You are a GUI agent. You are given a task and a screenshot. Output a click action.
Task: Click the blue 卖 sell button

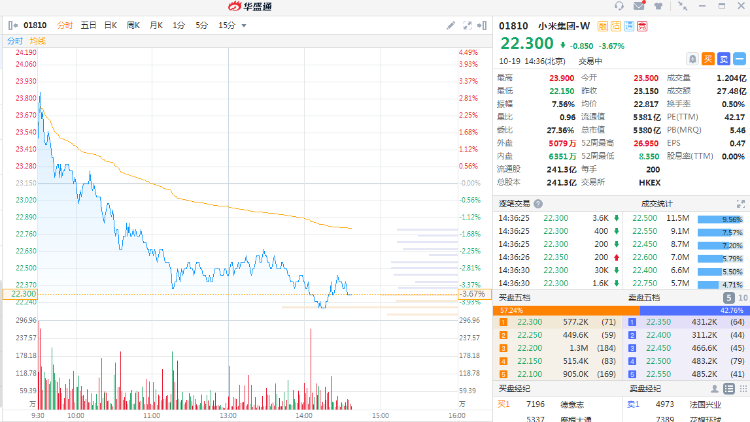(x=724, y=59)
